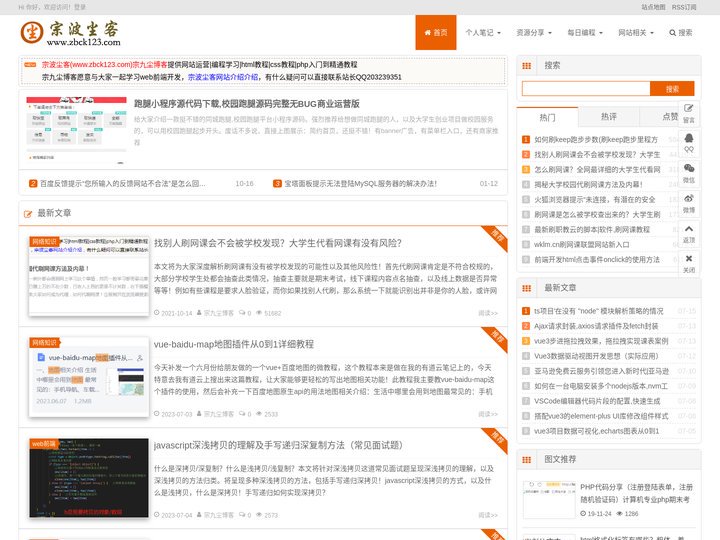Click 阅读>> for the javascript深浅拷贝 article

click(x=488, y=515)
